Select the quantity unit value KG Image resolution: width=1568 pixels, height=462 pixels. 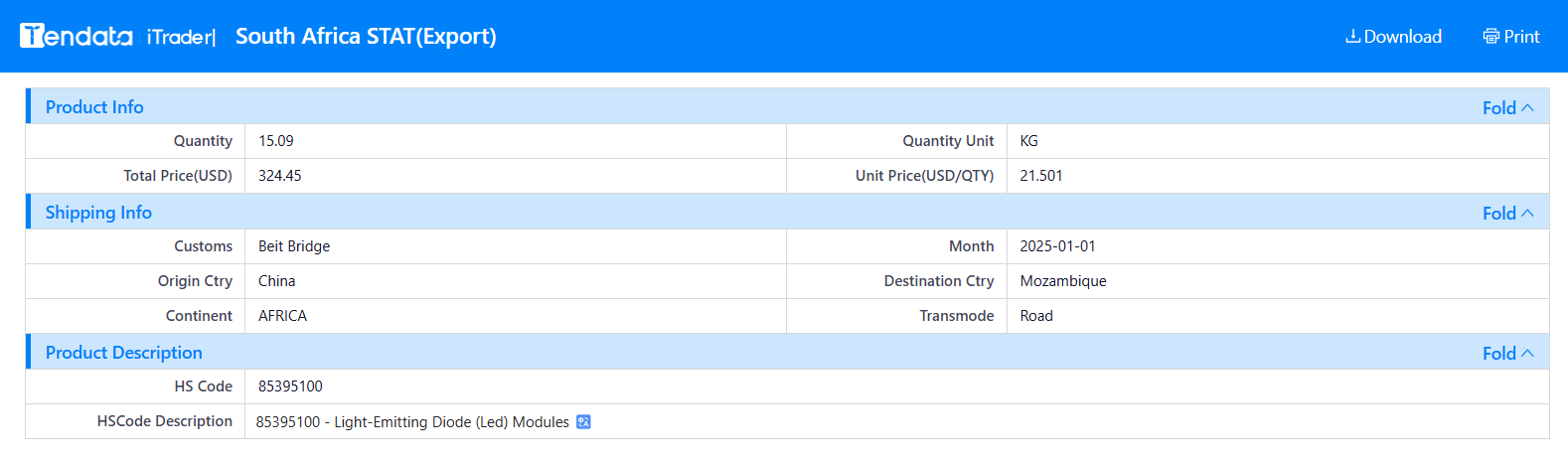1028,141
